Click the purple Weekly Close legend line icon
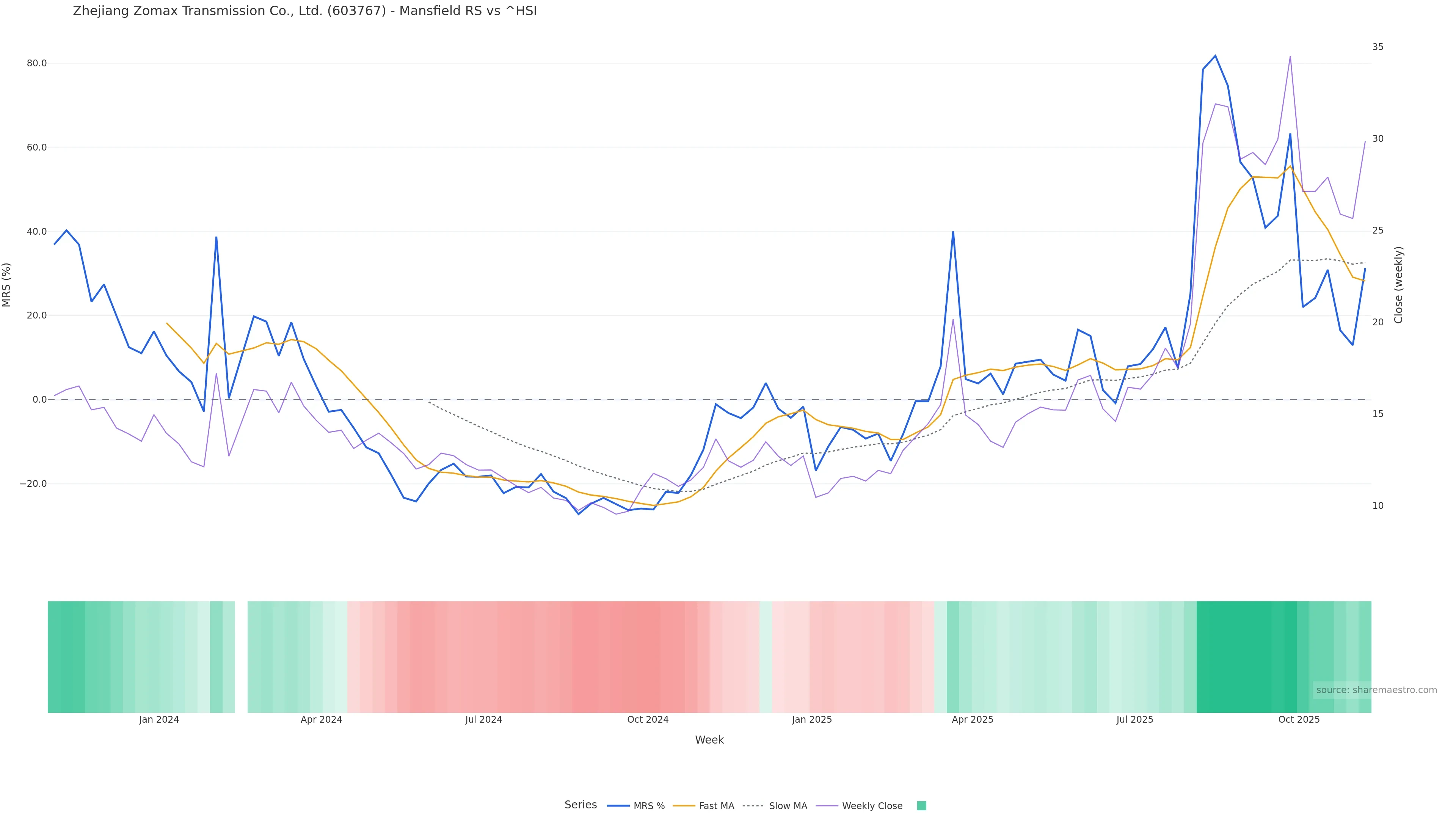 coord(827,806)
